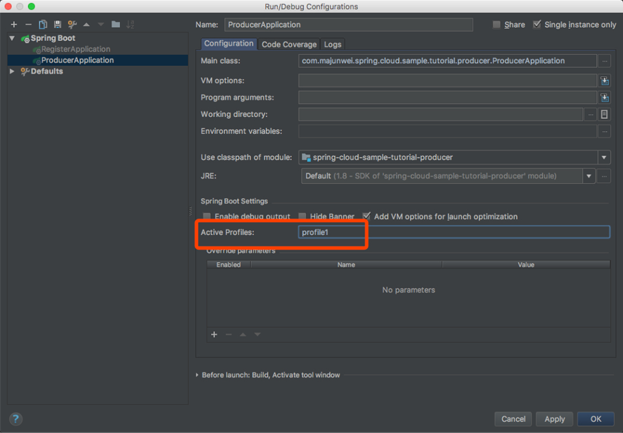The image size is (623, 433).
Task: Click the Cancel button
Action: pyautogui.click(x=513, y=419)
